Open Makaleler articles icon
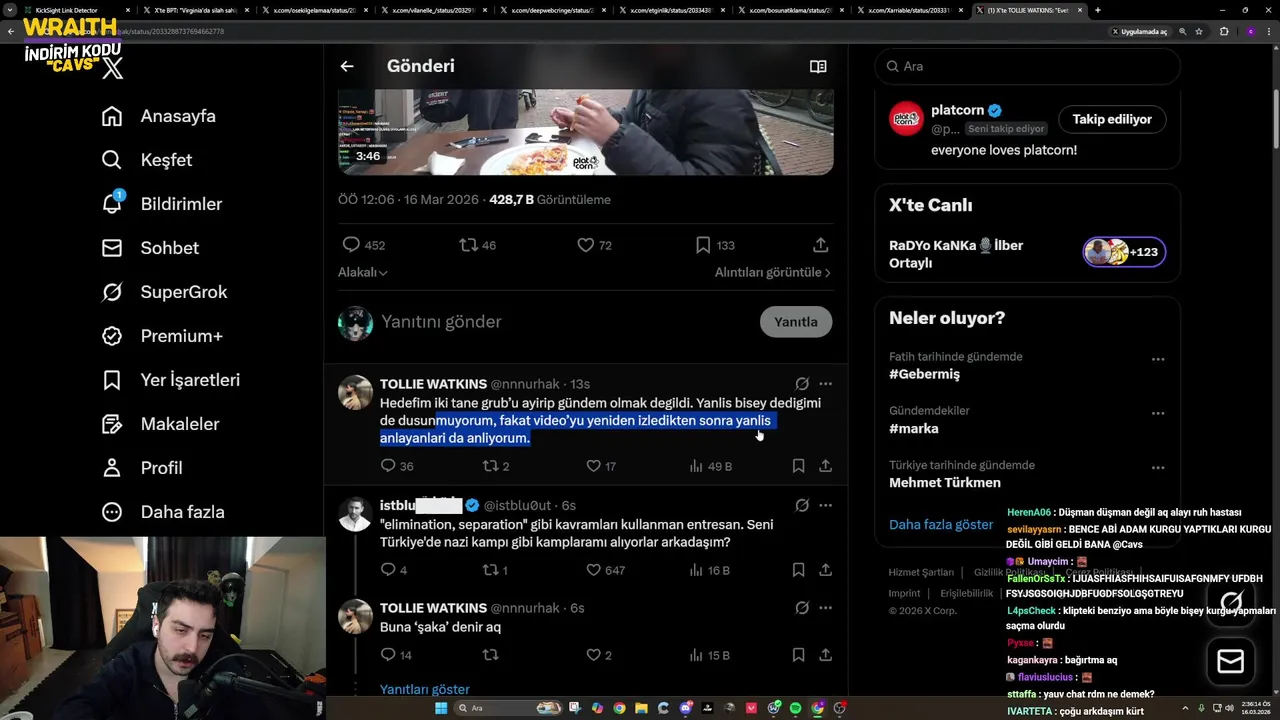 [x=112, y=424]
